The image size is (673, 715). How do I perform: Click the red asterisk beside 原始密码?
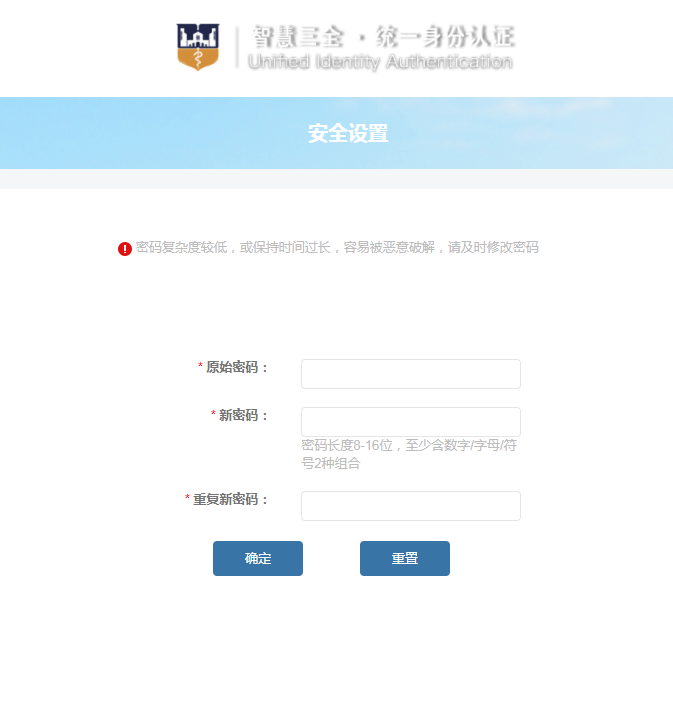200,367
